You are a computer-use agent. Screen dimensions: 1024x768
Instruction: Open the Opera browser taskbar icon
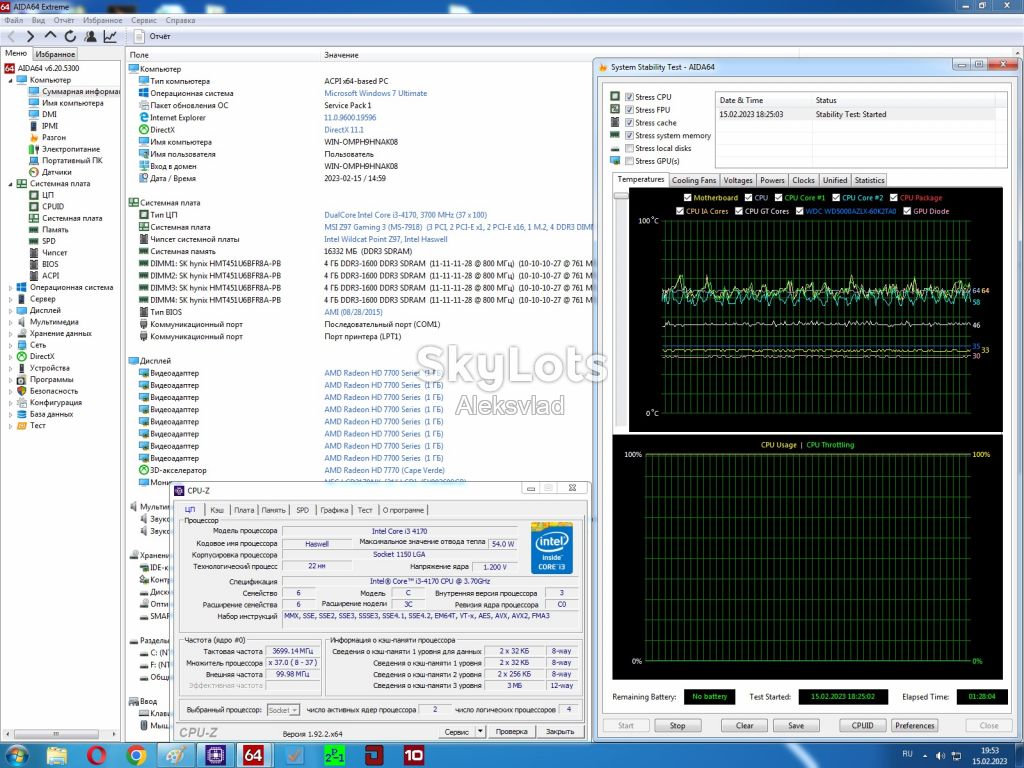pos(96,756)
